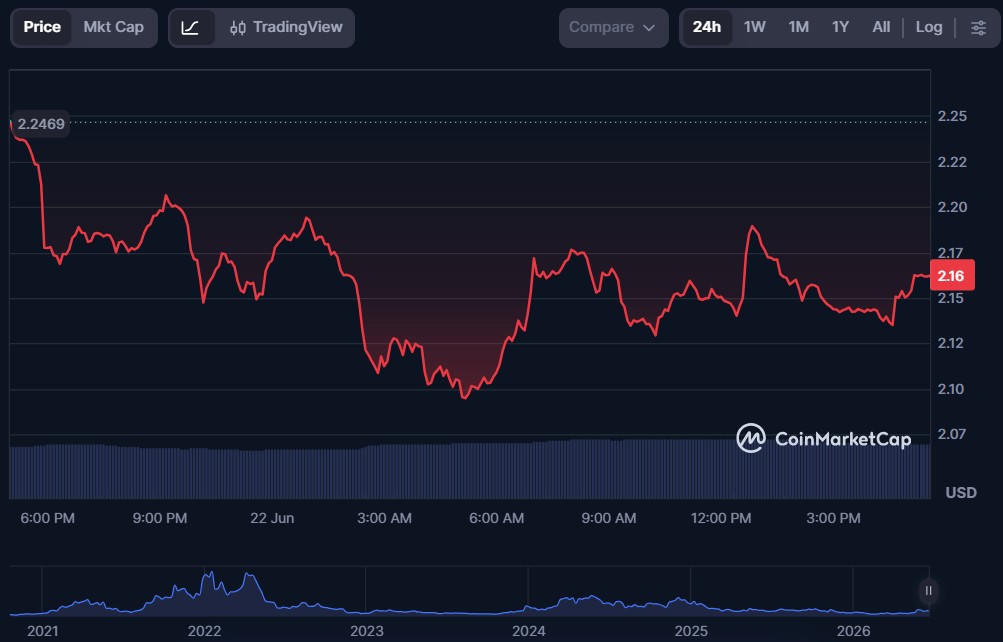Click the 2.2469 opening price label
1003x642 pixels.
[x=40, y=124]
